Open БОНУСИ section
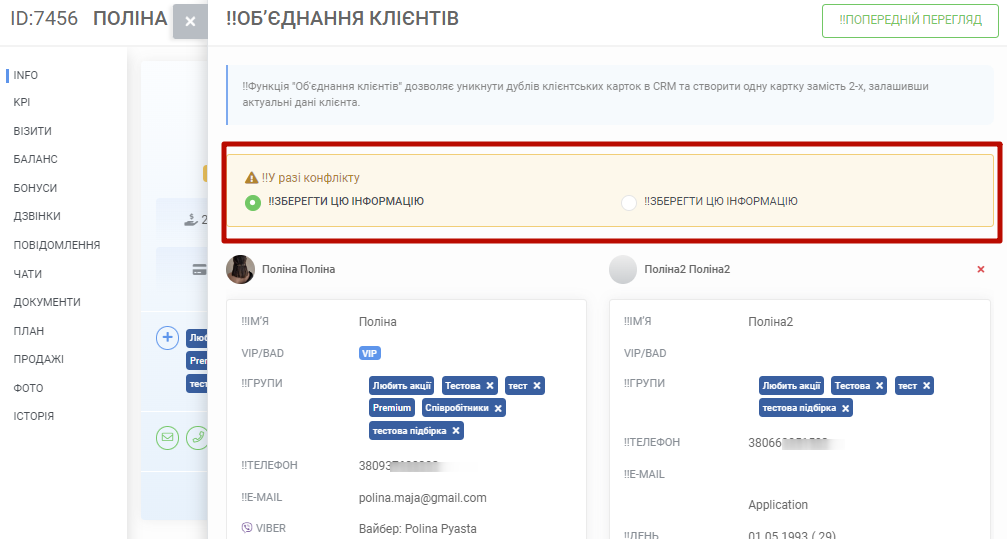Viewport: 1007px width, 539px height. click(35, 188)
